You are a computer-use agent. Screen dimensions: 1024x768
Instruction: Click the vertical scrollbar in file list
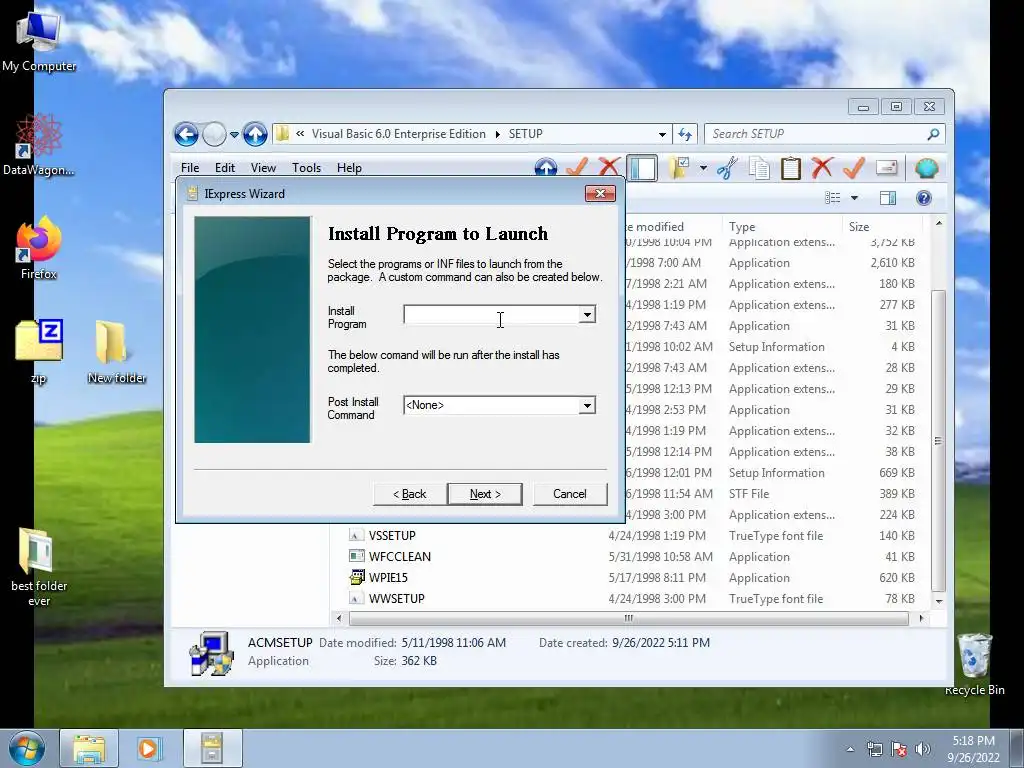pyautogui.click(x=938, y=441)
